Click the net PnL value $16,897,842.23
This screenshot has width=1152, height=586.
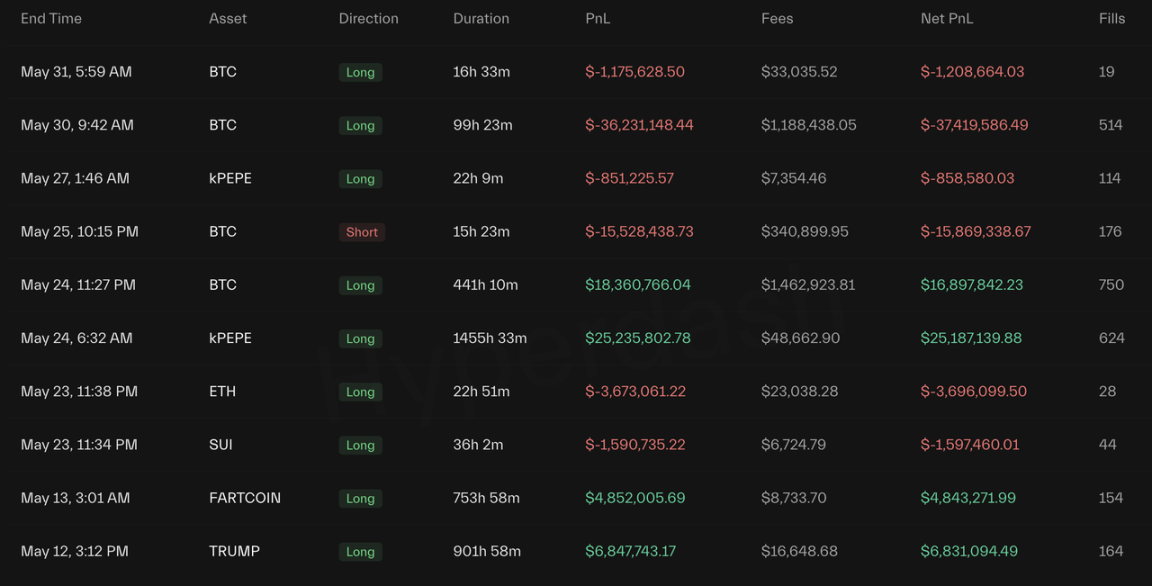[971, 285]
